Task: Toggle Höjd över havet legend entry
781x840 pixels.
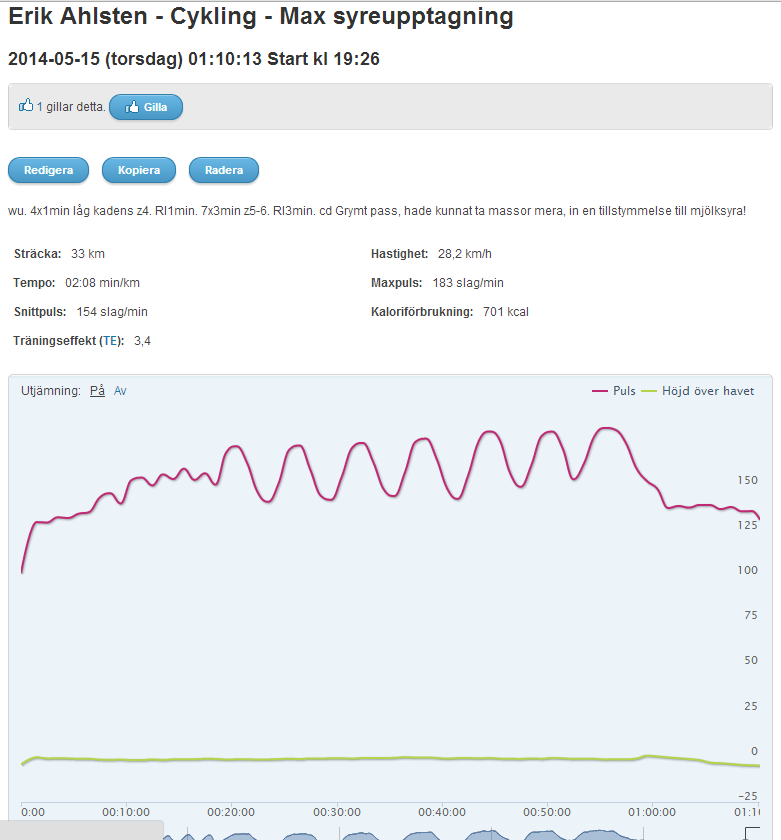Action: coord(708,391)
